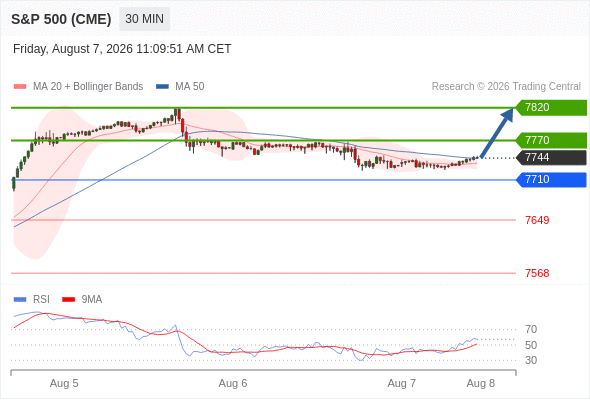Screen dimensions: 590x400
Task: Click the 7649 red support value
Action: 537,220
